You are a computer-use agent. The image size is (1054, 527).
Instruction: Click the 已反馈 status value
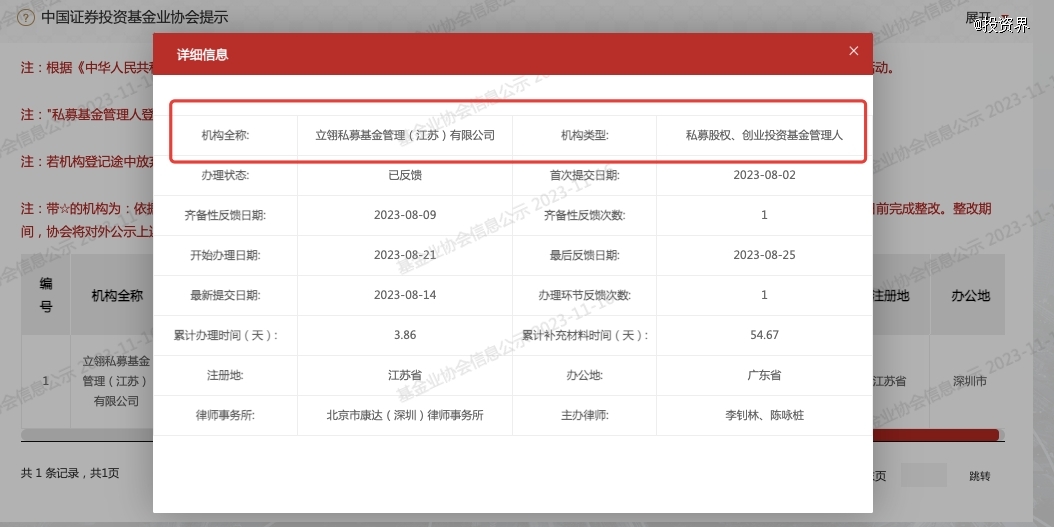pyautogui.click(x=405, y=175)
